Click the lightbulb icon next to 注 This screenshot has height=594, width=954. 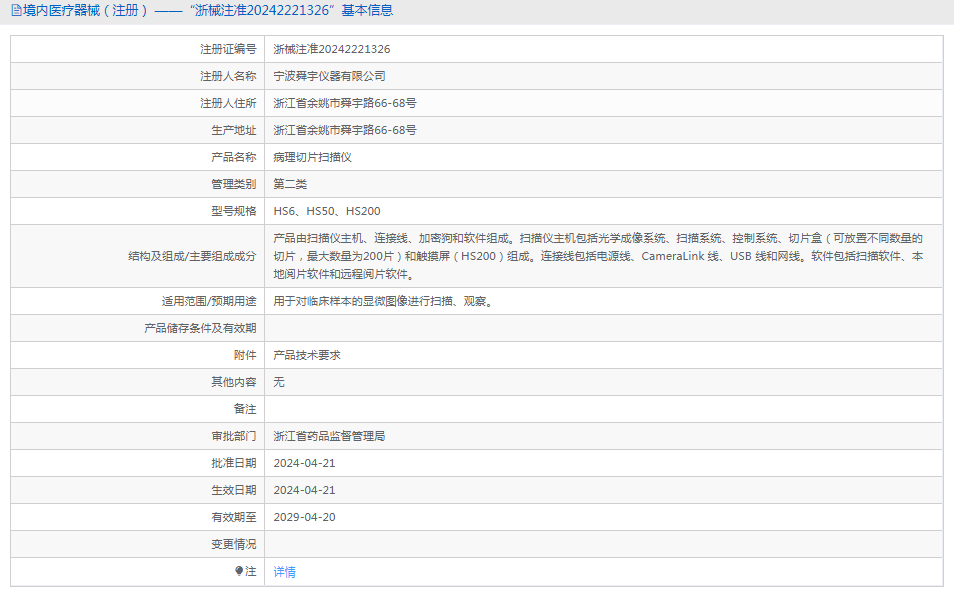tap(239, 571)
